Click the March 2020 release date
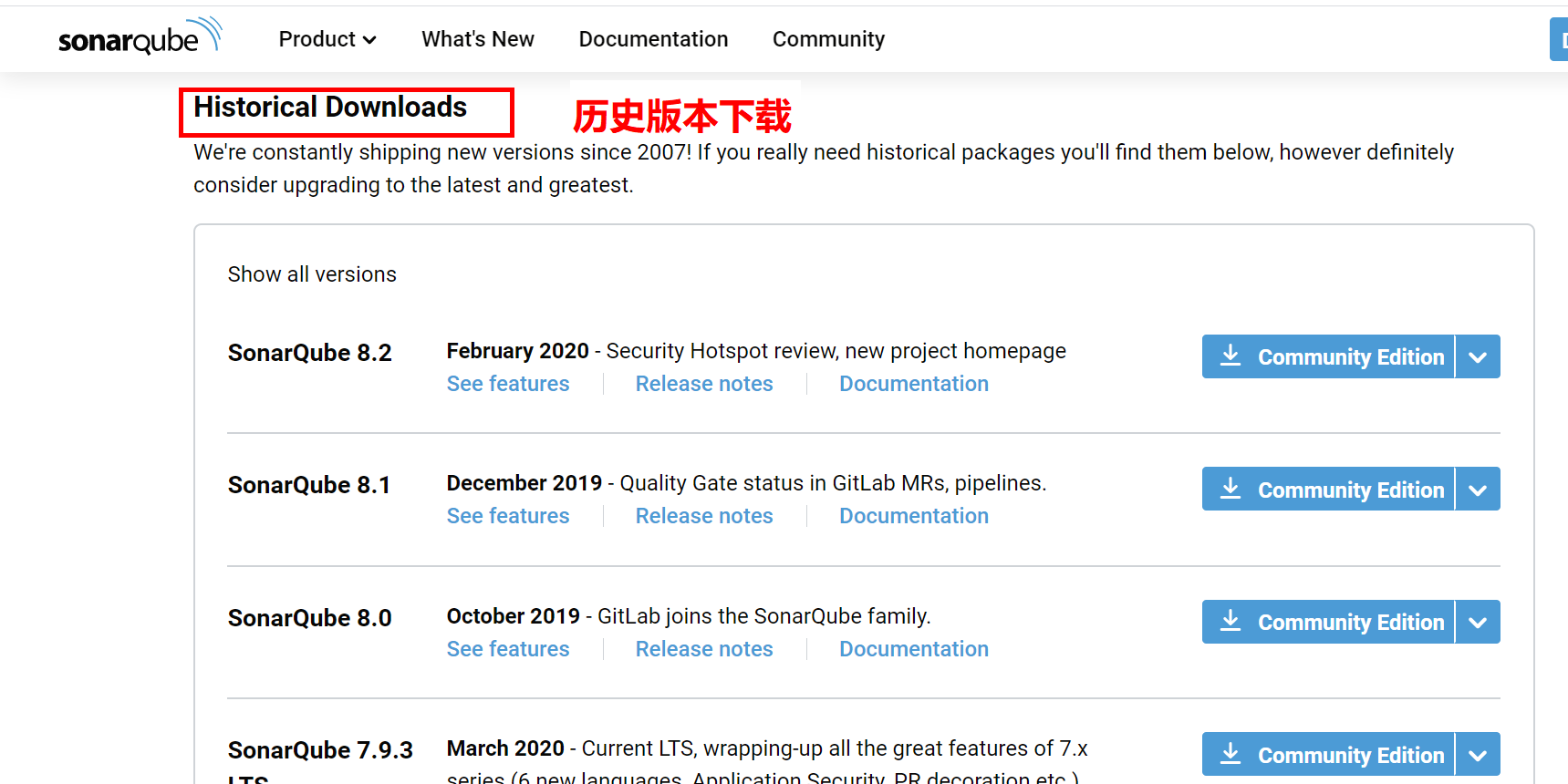The image size is (1568, 784). click(505, 748)
